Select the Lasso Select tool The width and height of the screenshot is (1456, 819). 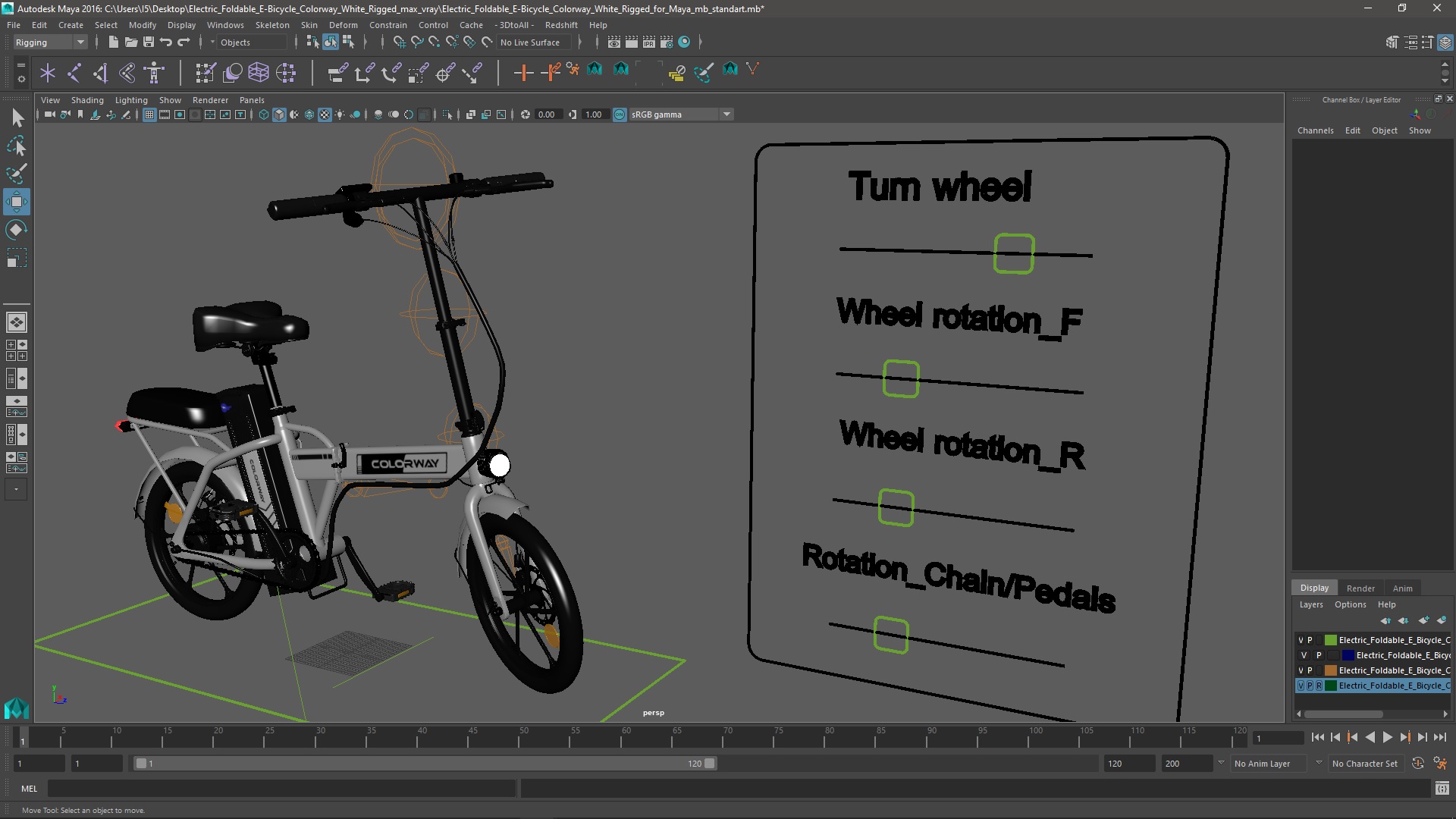[17, 146]
